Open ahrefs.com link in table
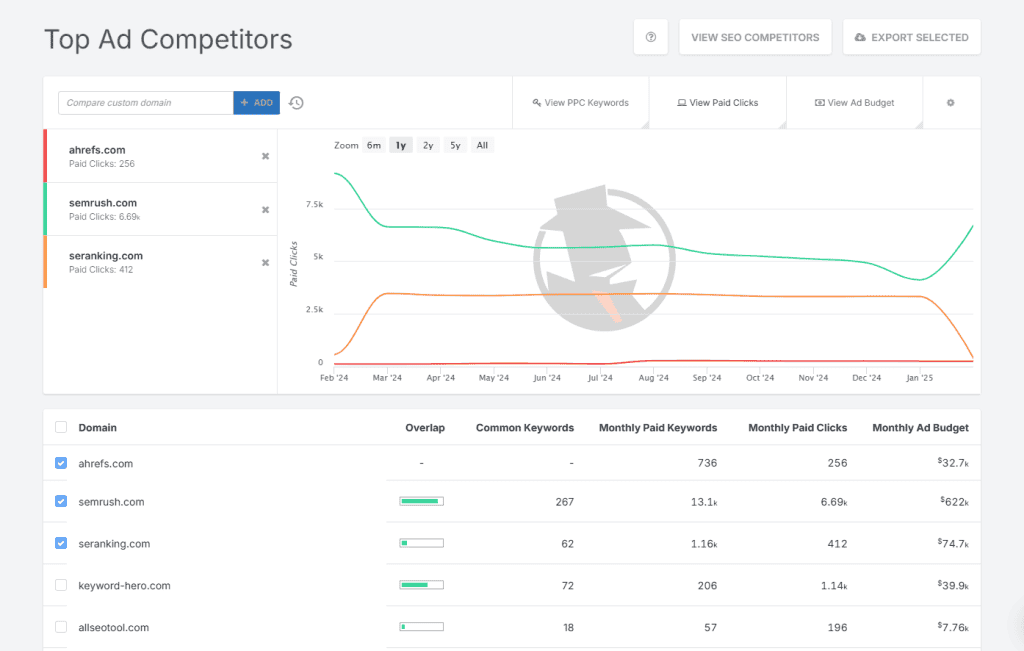 105,464
